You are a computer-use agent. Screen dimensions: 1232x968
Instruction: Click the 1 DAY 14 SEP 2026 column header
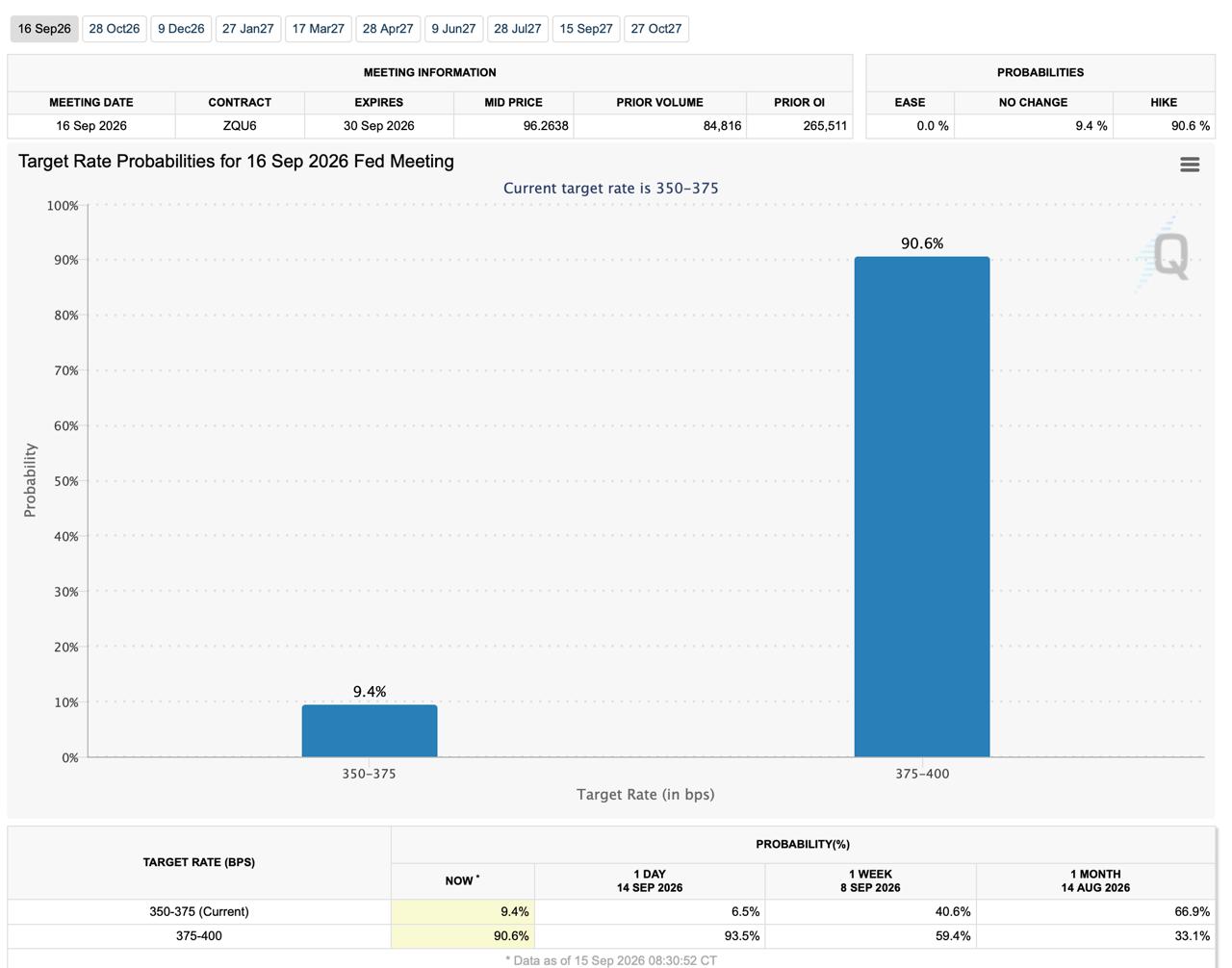pyautogui.click(x=650, y=880)
